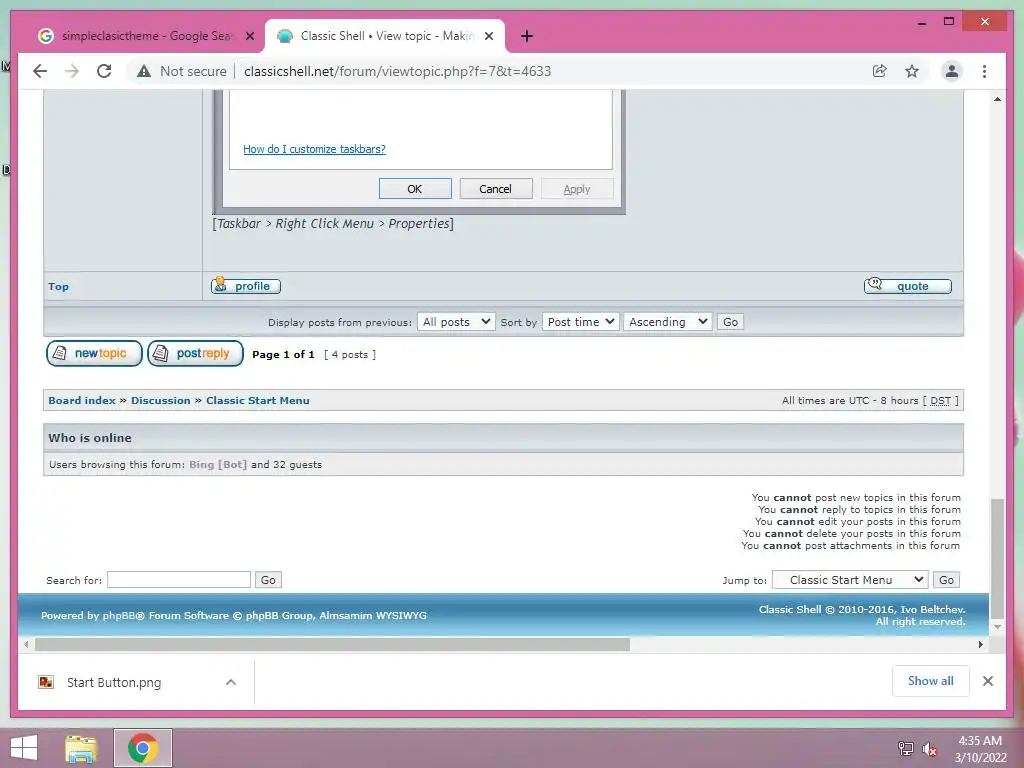Open the Chrome profile avatar
The height and width of the screenshot is (768, 1024).
[952, 71]
